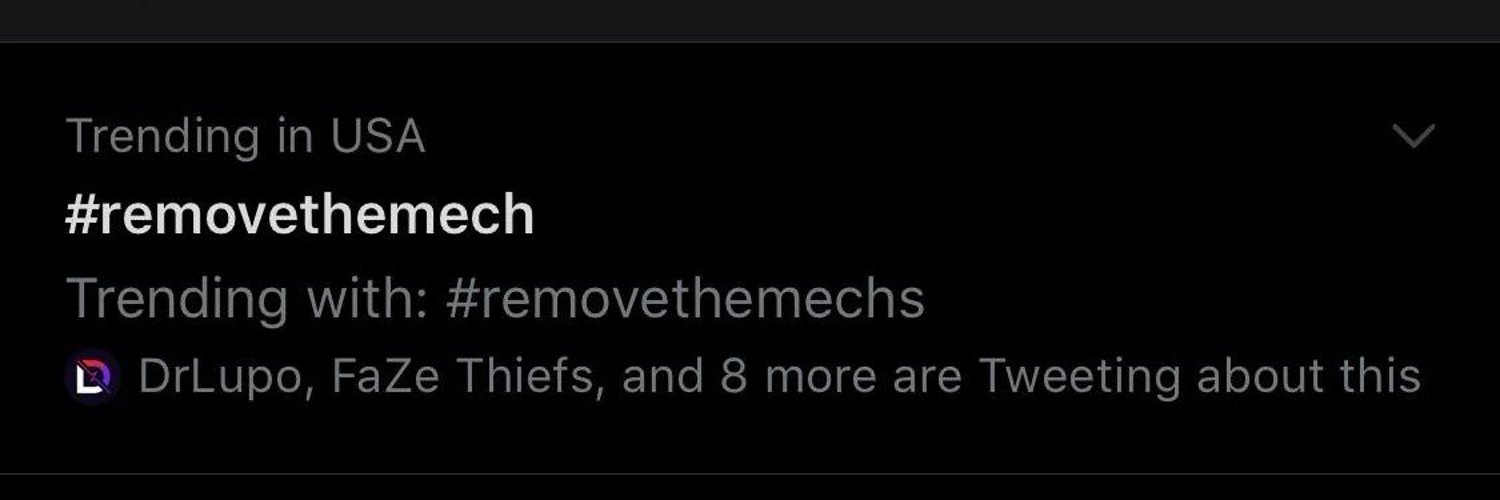1500x500 pixels.
Task: Click the purple D logo avatar
Action: (x=92, y=378)
